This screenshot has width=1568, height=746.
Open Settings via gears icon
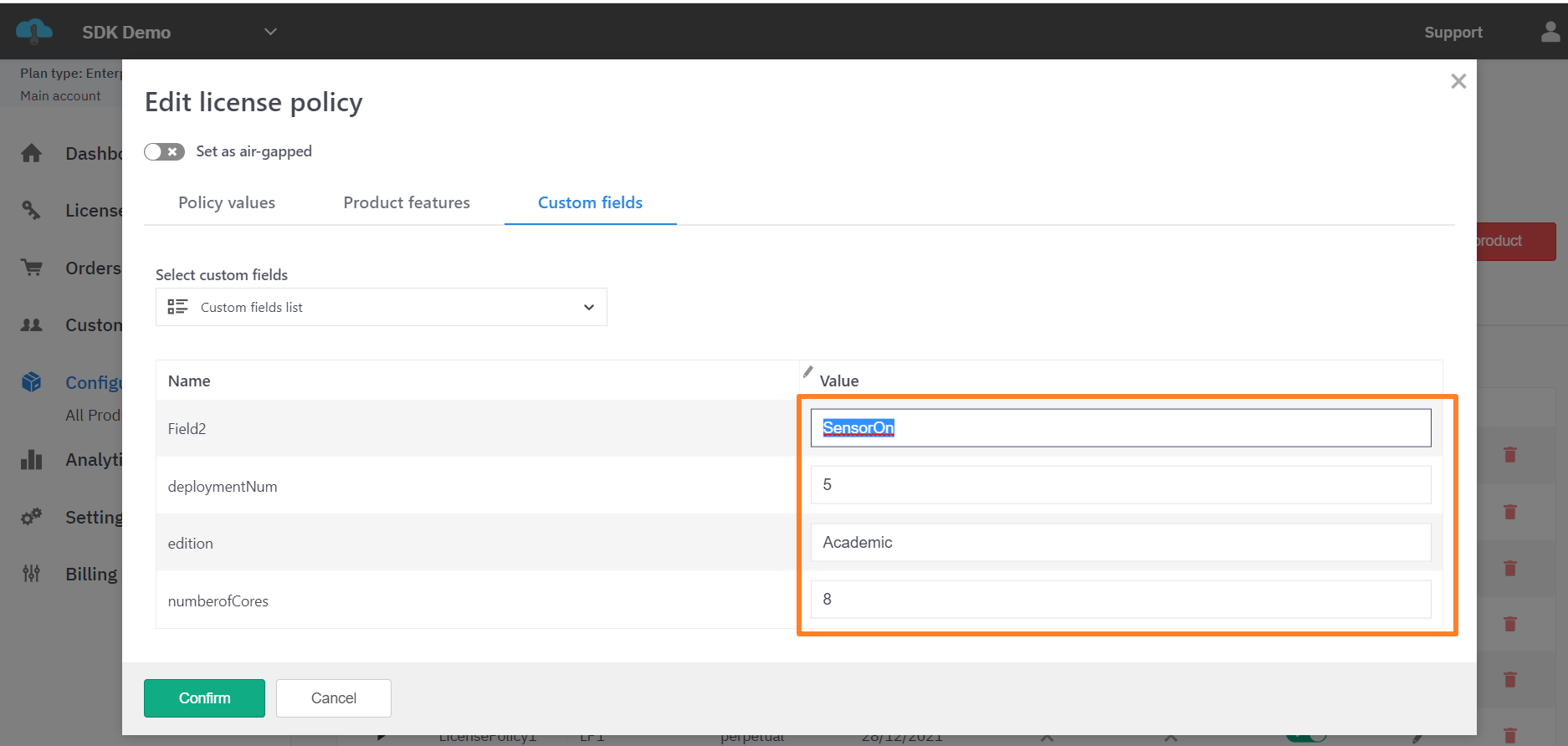click(x=32, y=517)
